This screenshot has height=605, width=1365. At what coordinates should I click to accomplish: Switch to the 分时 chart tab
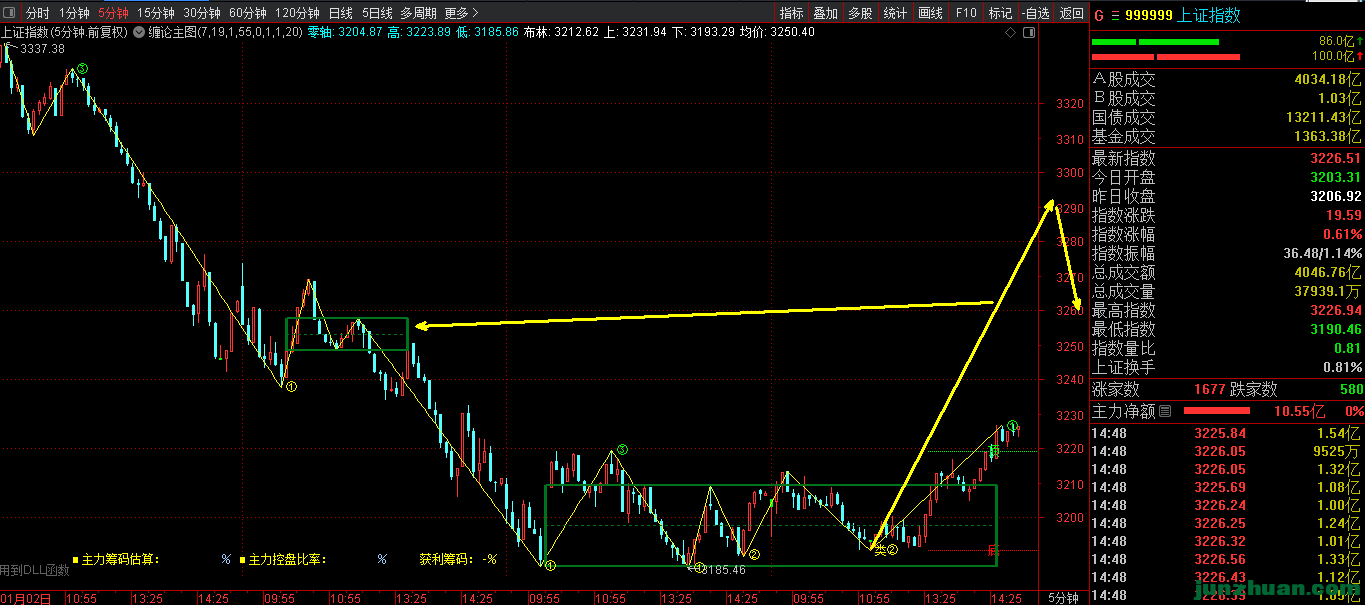37,13
